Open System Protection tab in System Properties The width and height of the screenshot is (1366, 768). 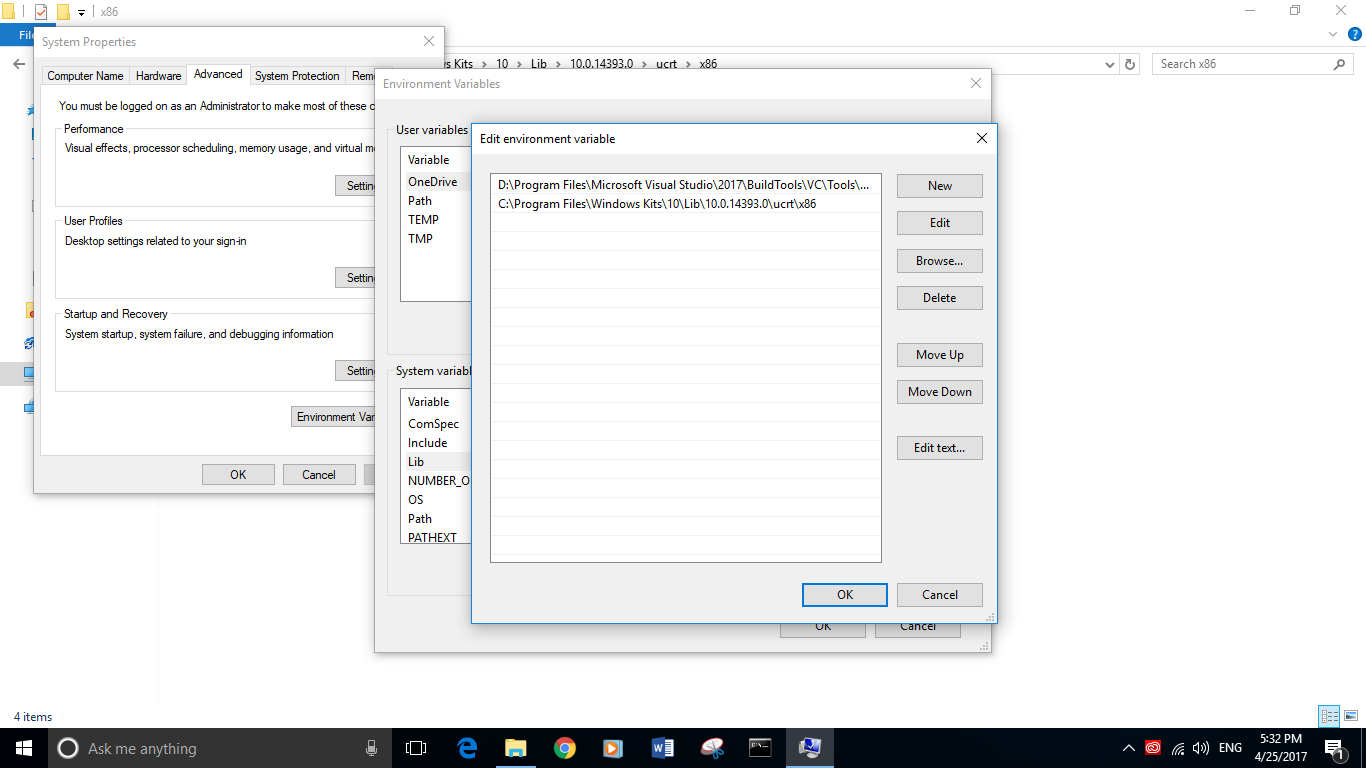(297, 76)
